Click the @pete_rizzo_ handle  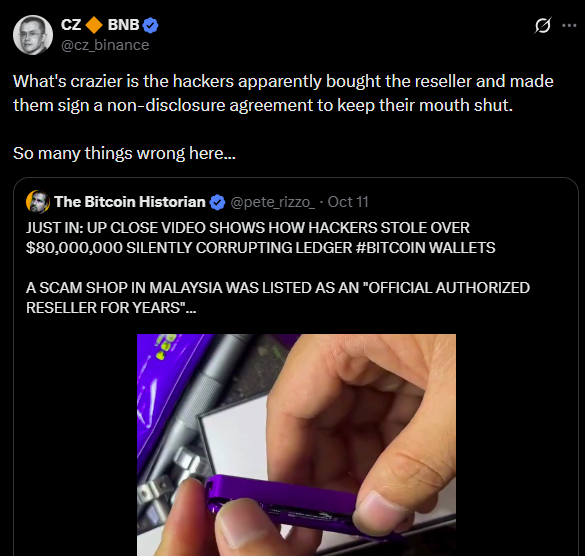click(x=272, y=202)
